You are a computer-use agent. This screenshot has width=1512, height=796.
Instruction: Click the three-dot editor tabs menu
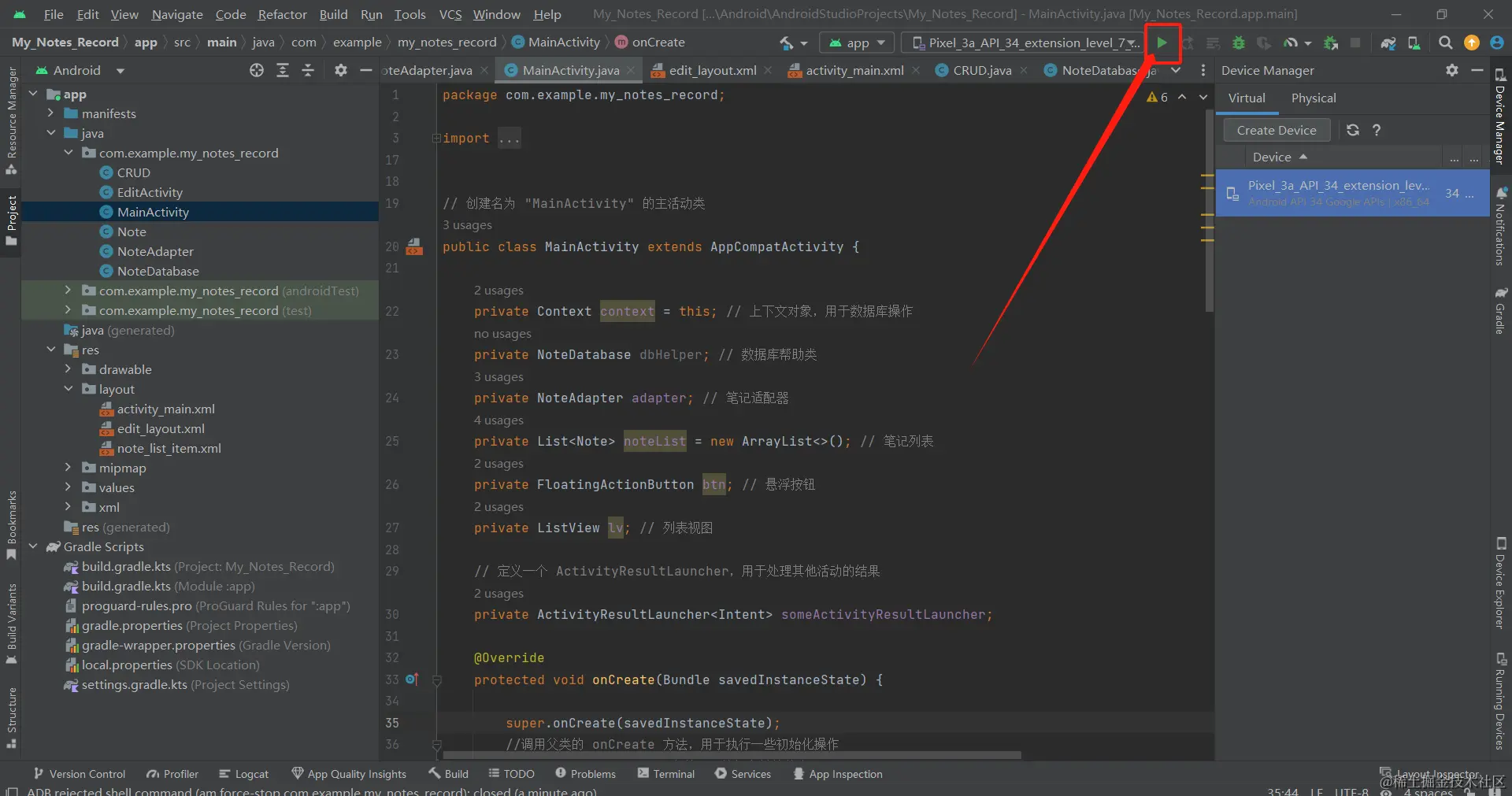(1203, 70)
